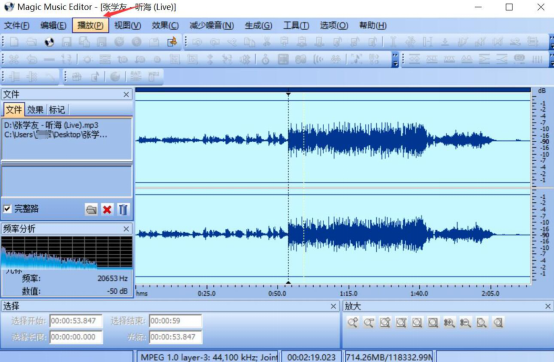Screen dimensions: 554x363
Task: Close the 选择 panel
Action: click(x=333, y=306)
